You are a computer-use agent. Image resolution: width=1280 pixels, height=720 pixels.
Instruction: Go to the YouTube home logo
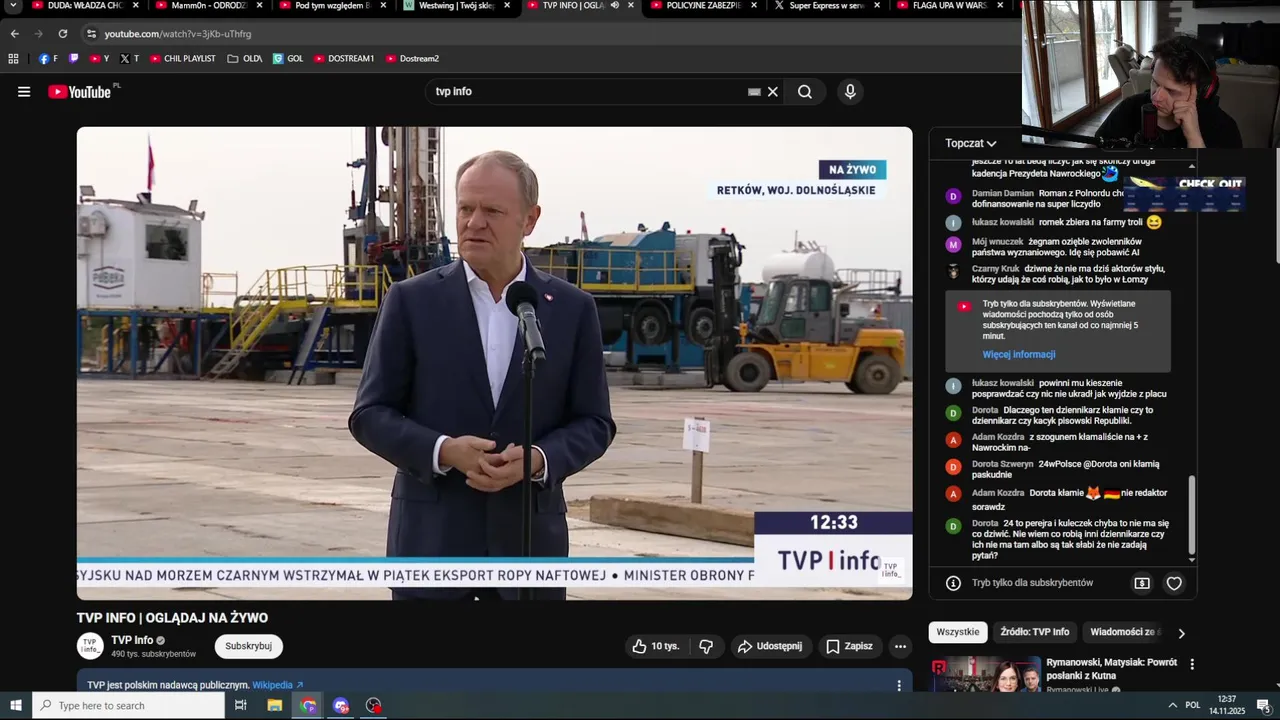point(80,92)
